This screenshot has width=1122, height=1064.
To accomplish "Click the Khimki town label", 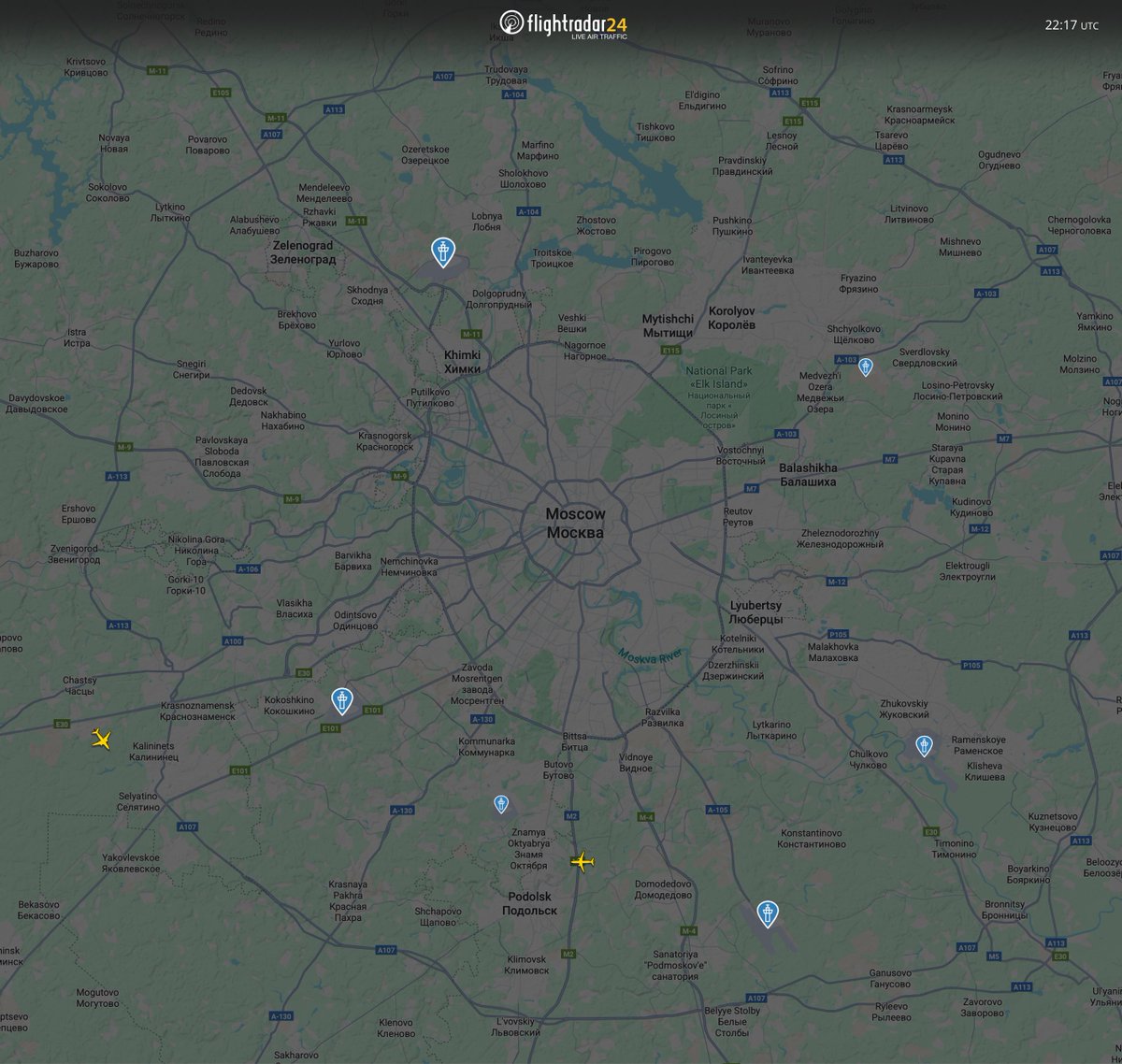I will (462, 362).
